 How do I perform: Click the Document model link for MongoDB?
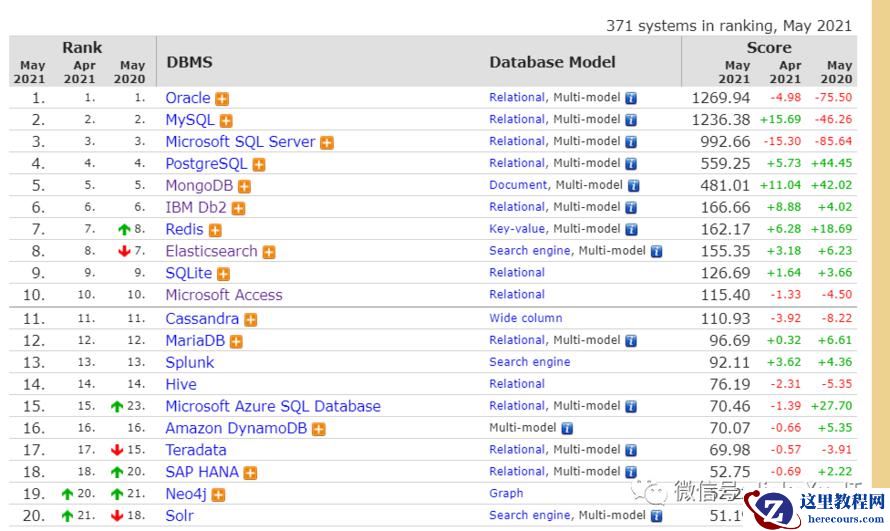tap(518, 185)
